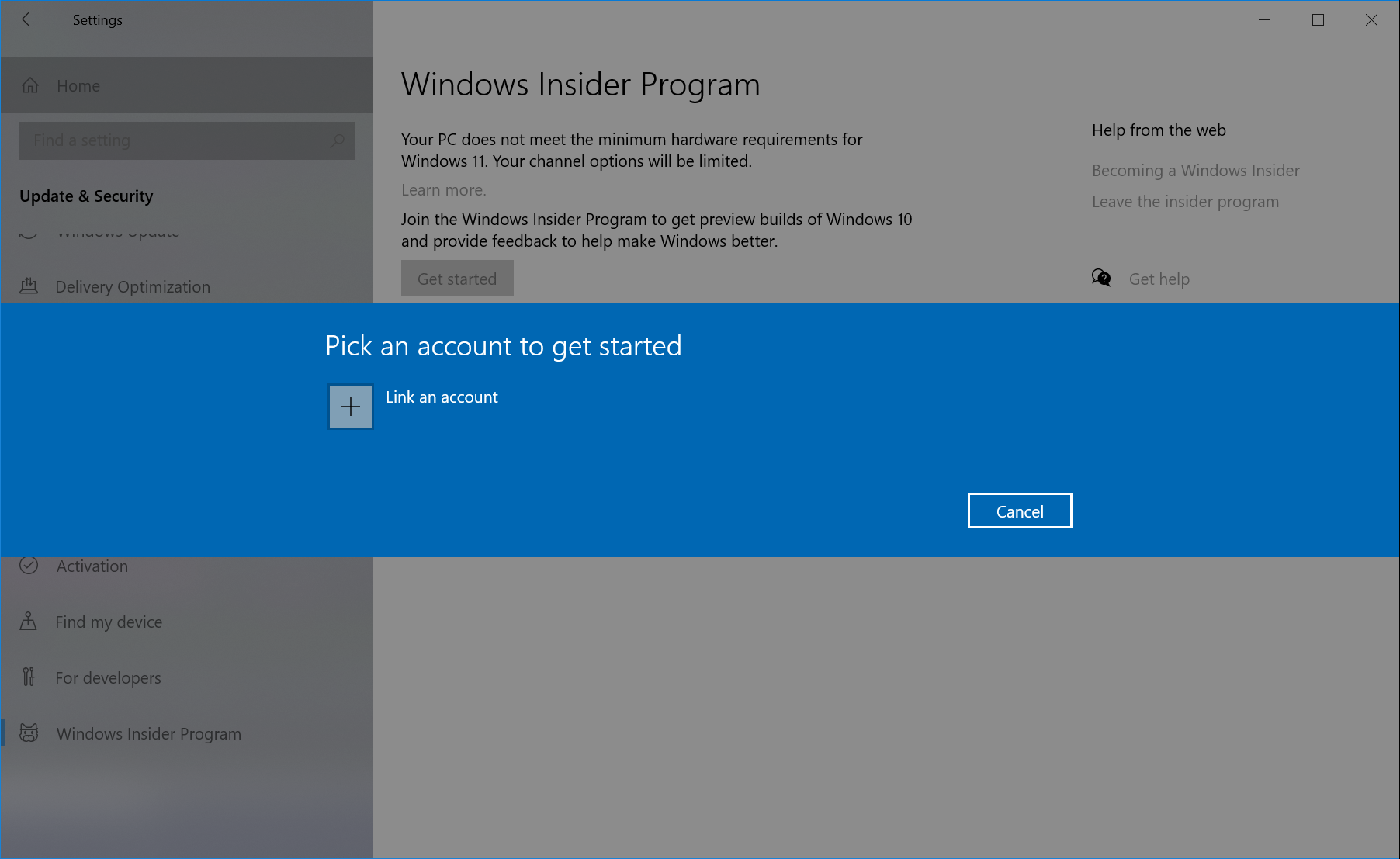Click the Get help chat bubble icon
This screenshot has height=859, width=1400.
point(1101,279)
